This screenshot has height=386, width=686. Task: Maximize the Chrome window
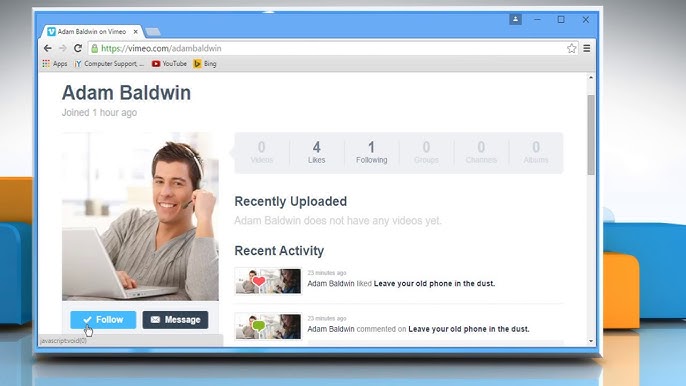click(561, 19)
